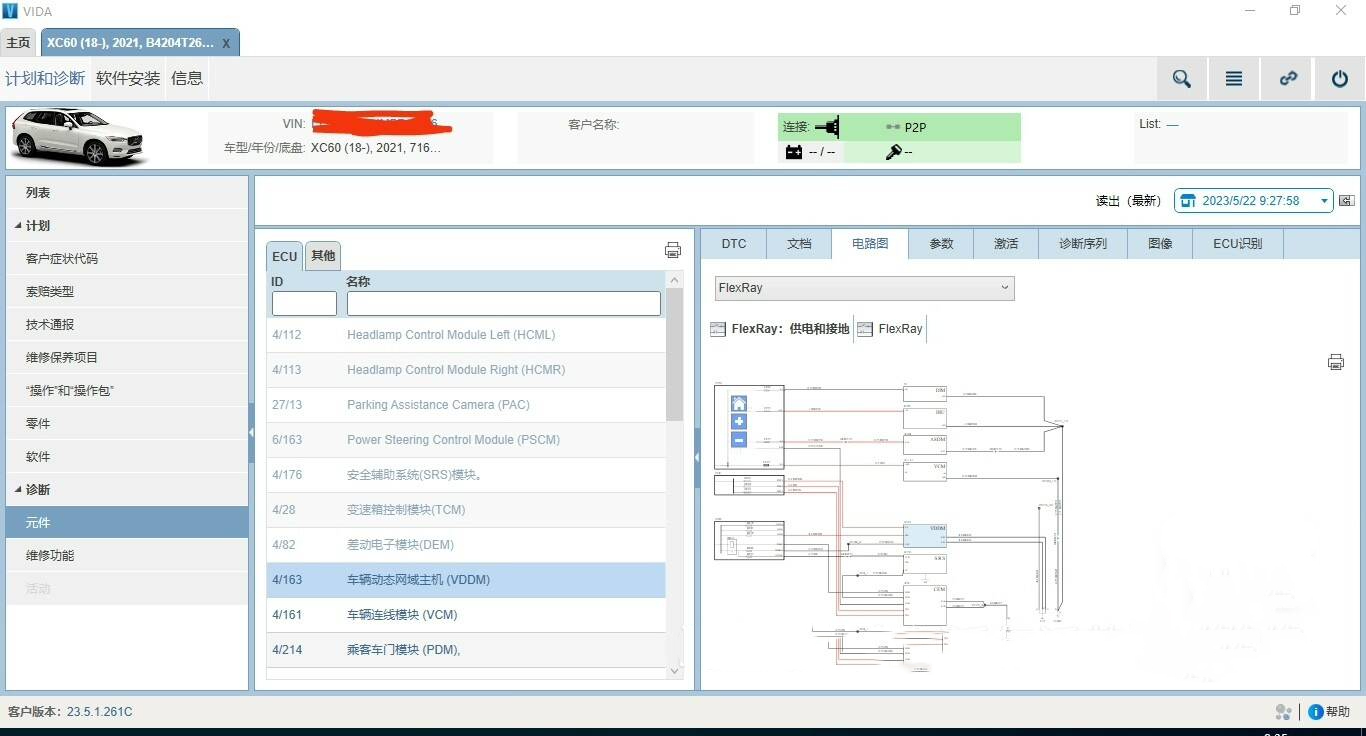Select the 电路图 tab
Viewport: 1366px width, 736px height.
point(870,244)
